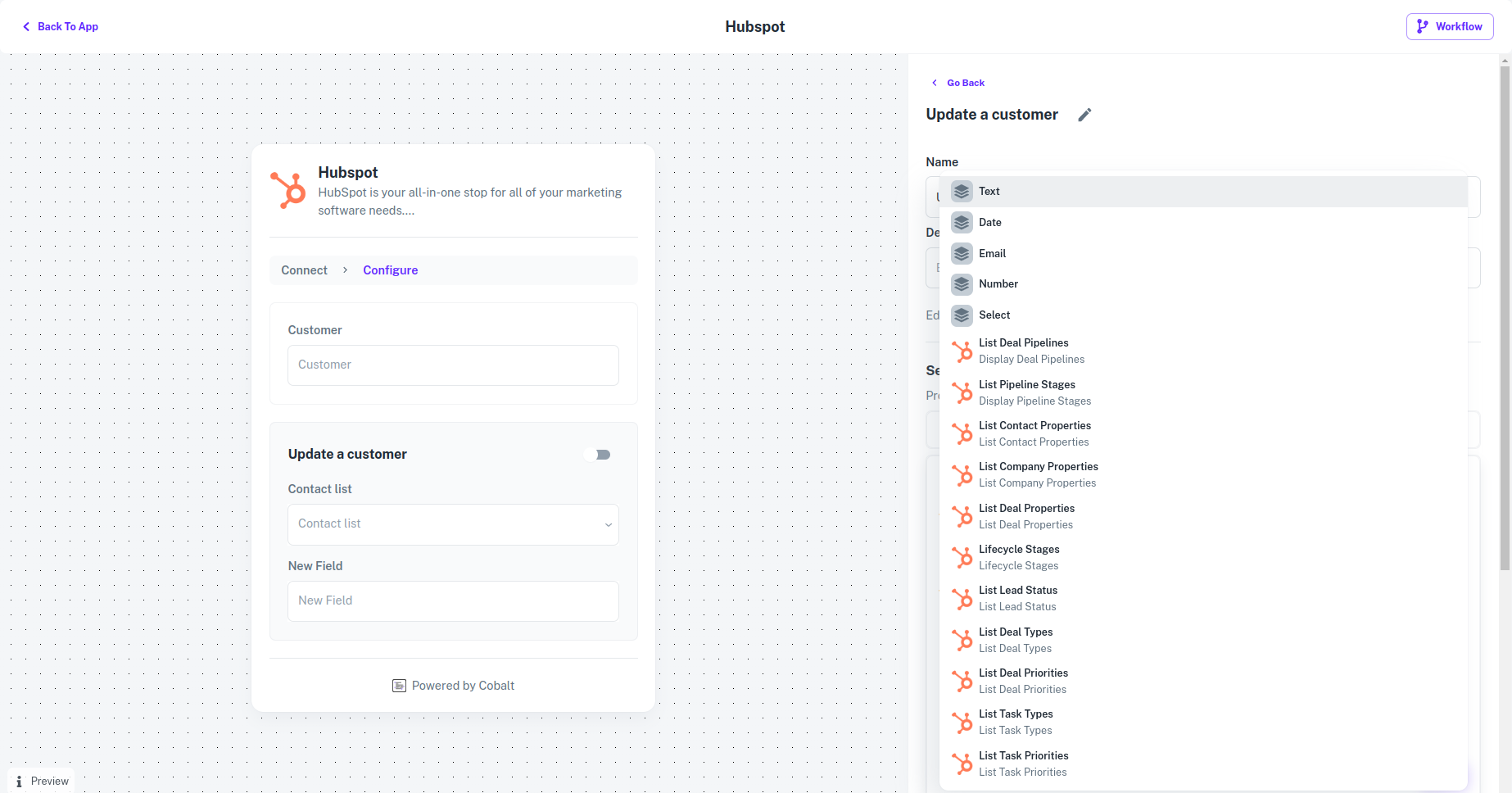Click the Back To App link

[59, 26]
